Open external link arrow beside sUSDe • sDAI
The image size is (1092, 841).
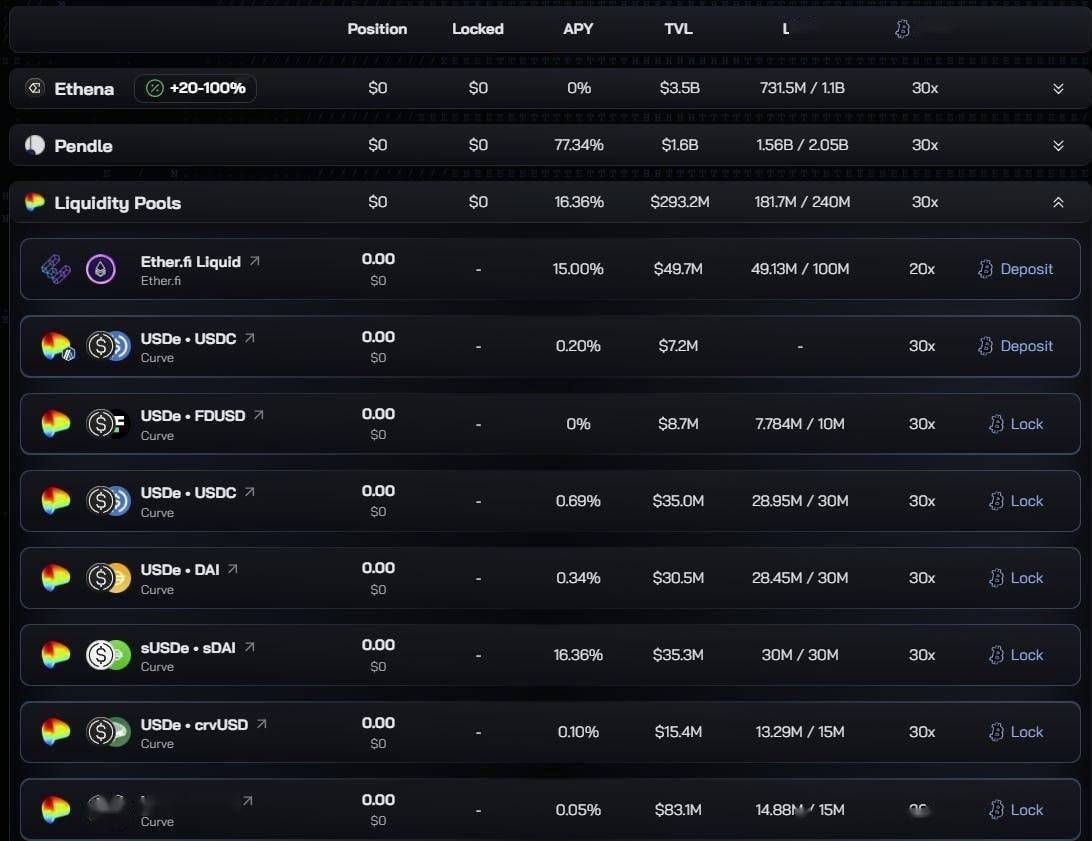(x=250, y=647)
